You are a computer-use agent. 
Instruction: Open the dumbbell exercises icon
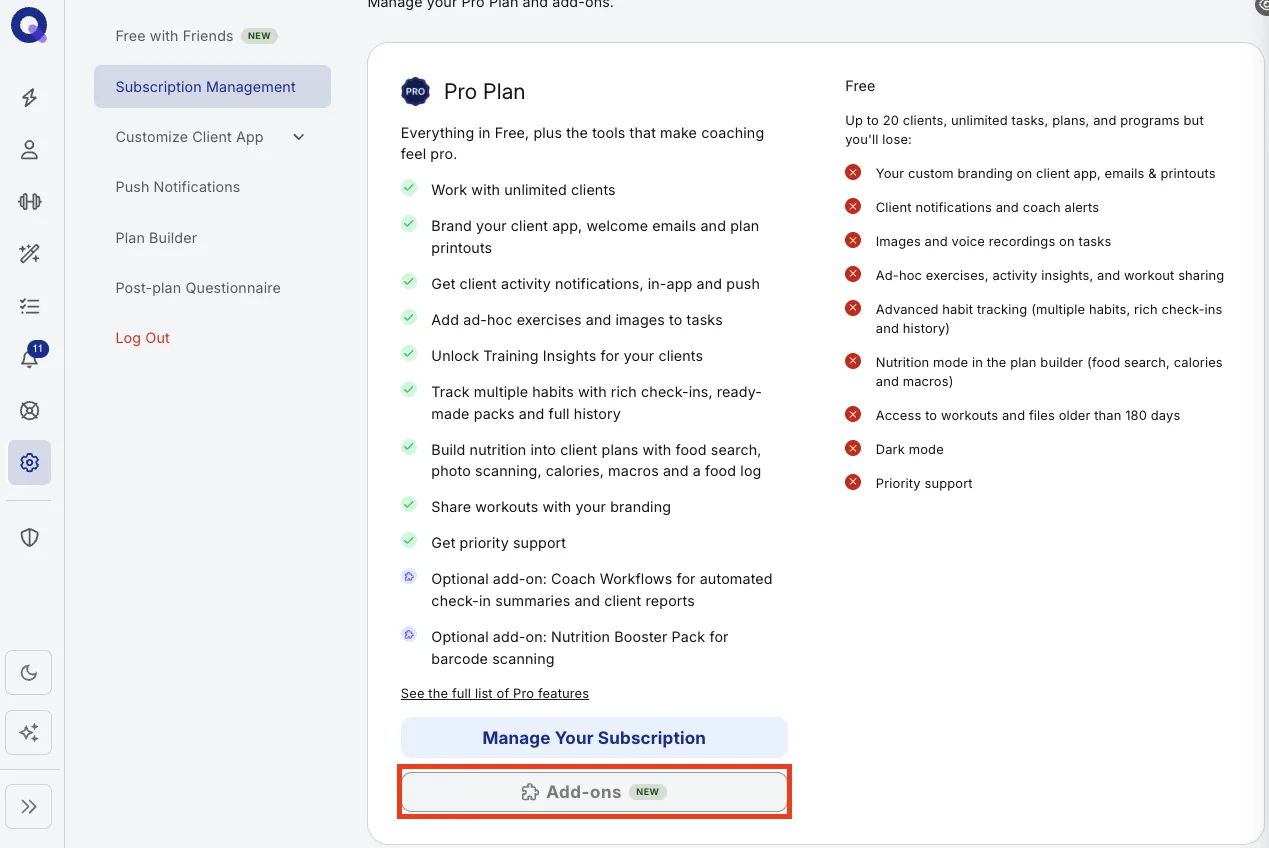[30, 202]
